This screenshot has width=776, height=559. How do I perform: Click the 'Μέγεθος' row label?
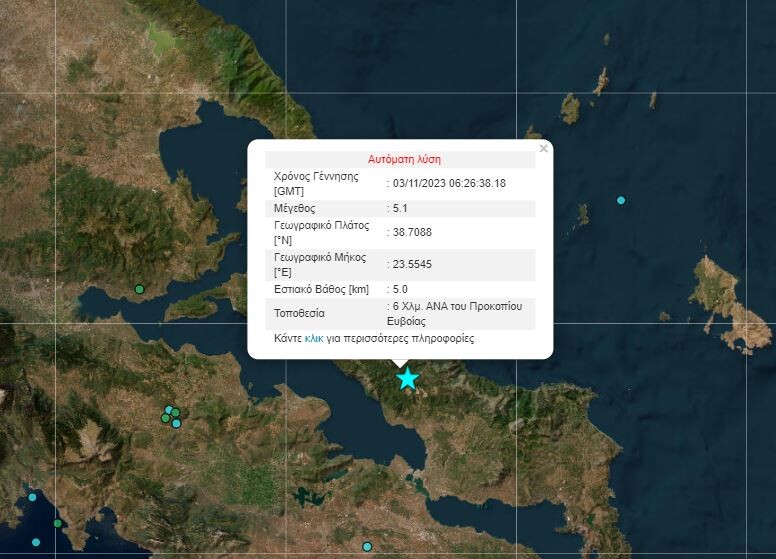click(294, 208)
